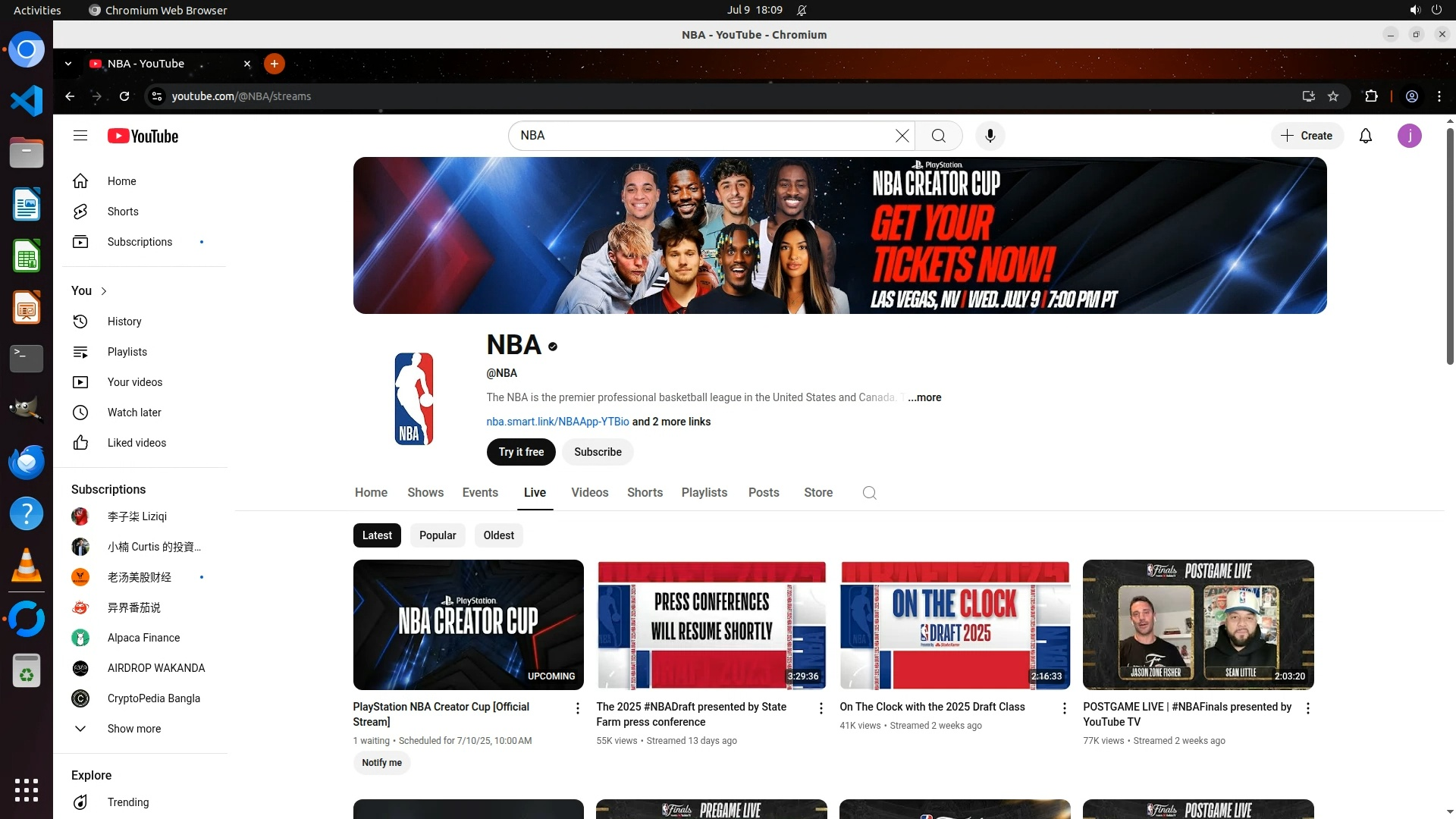Open the notifications bell
The width and height of the screenshot is (1456, 819).
[x=1365, y=136]
